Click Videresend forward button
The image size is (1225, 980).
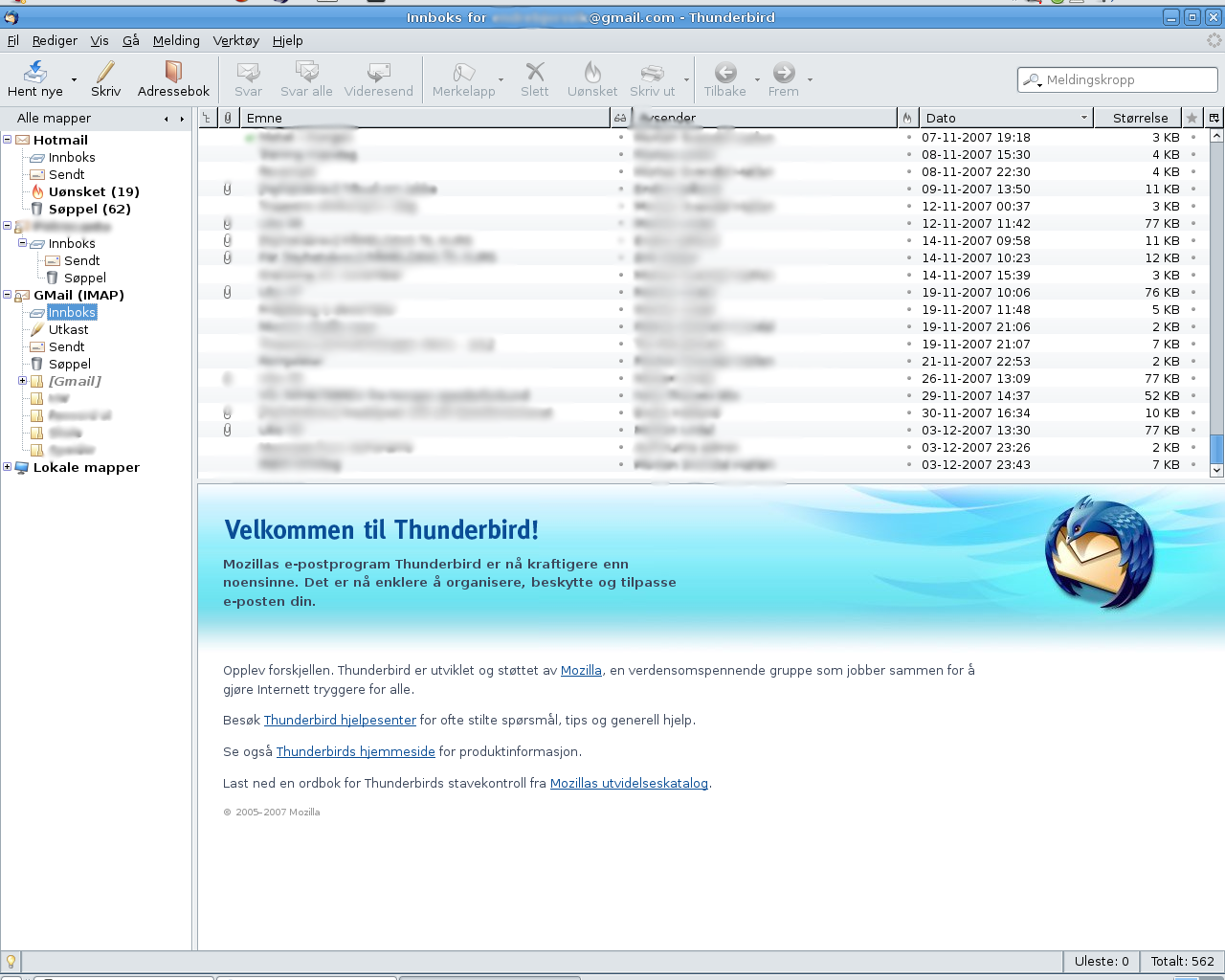[379, 79]
